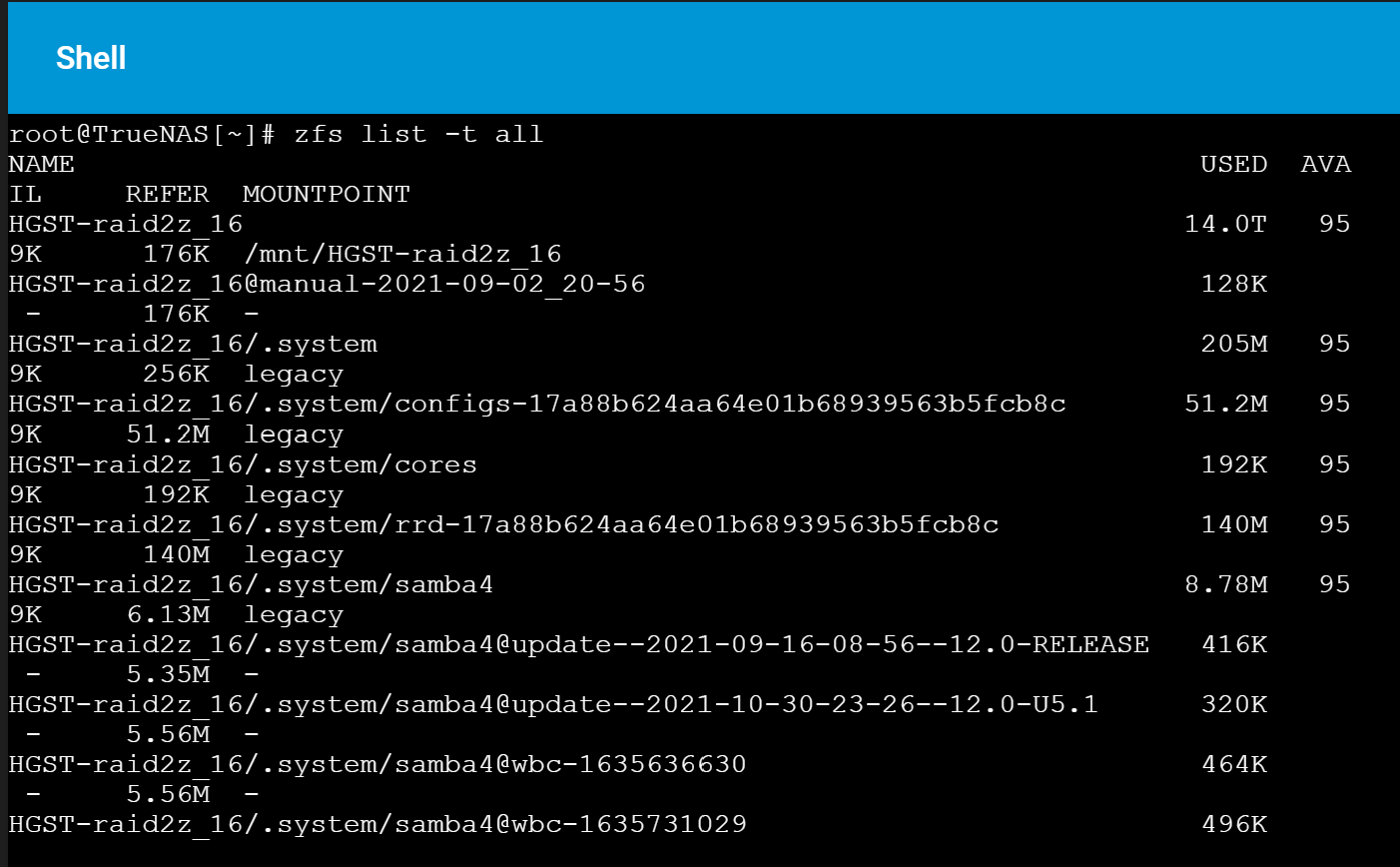This screenshot has width=1400, height=867.
Task: Click the /mnt/HGST-raid2z_16 mountpoint text
Action: [402, 254]
